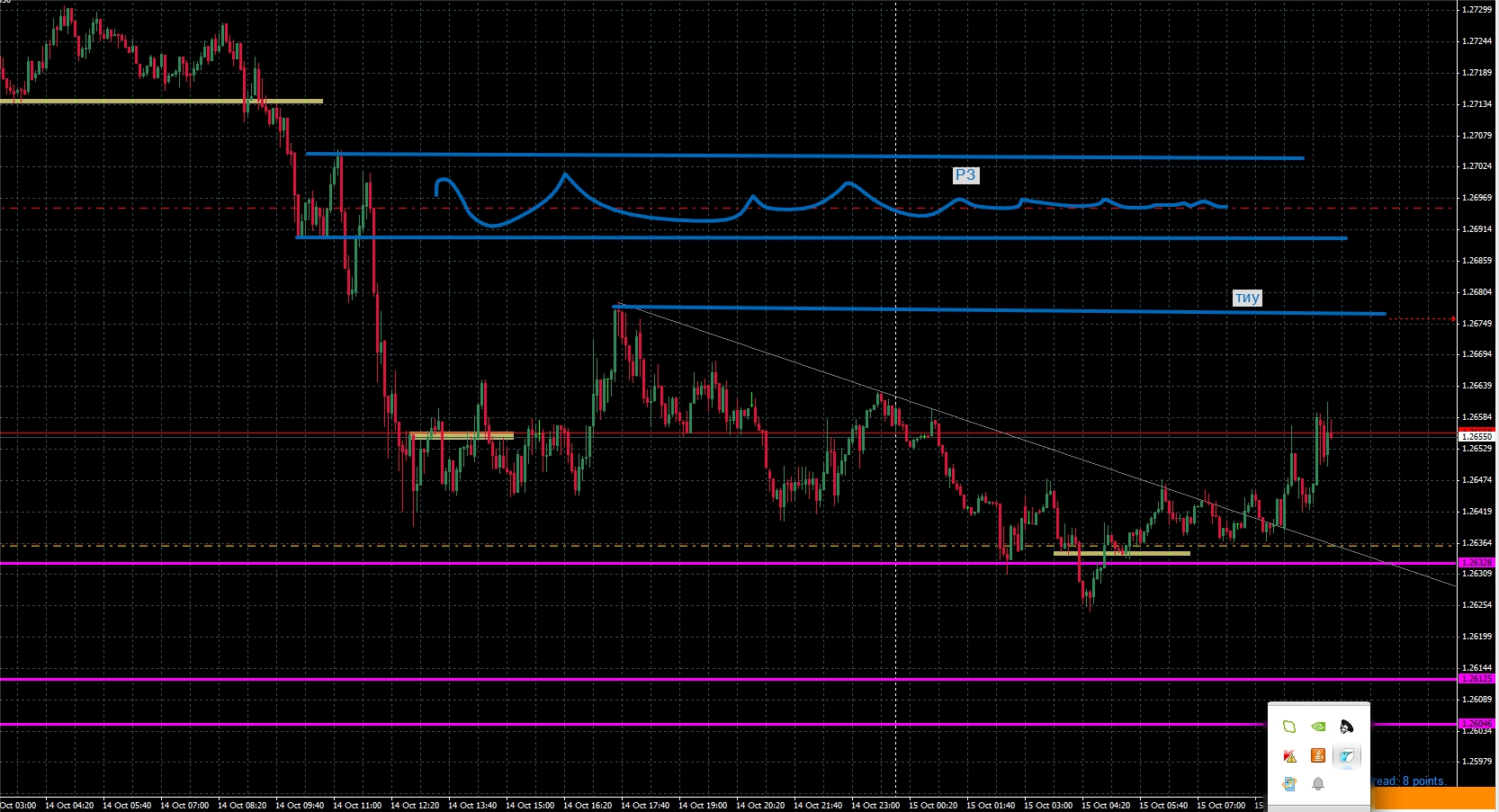1499x812 pixels.
Task: Click the 1.27299 value on price axis
Action: [x=1477, y=10]
